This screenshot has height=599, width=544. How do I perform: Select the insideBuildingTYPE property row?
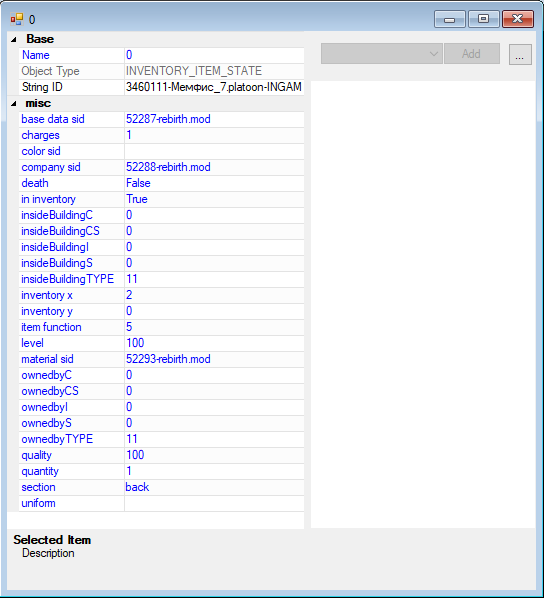(162, 279)
